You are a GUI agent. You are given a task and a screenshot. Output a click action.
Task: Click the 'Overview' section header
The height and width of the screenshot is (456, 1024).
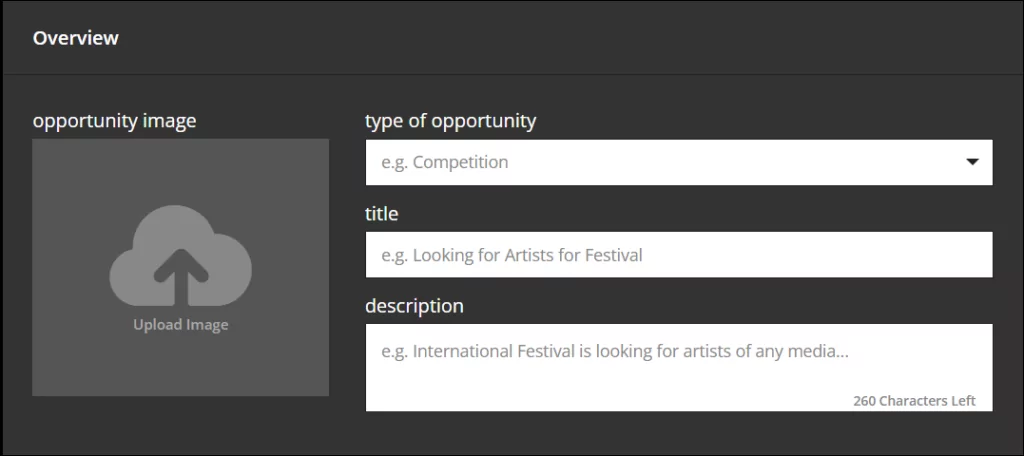click(75, 38)
